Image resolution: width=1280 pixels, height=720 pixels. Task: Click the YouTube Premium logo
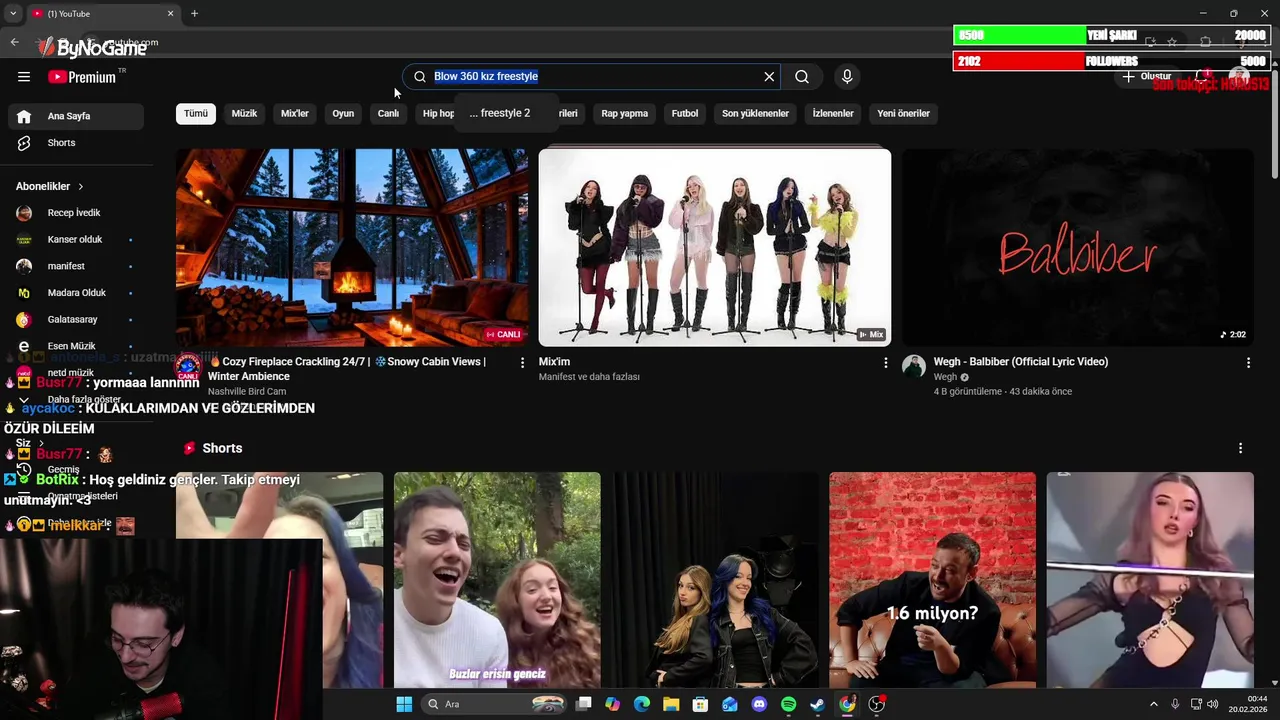(85, 77)
